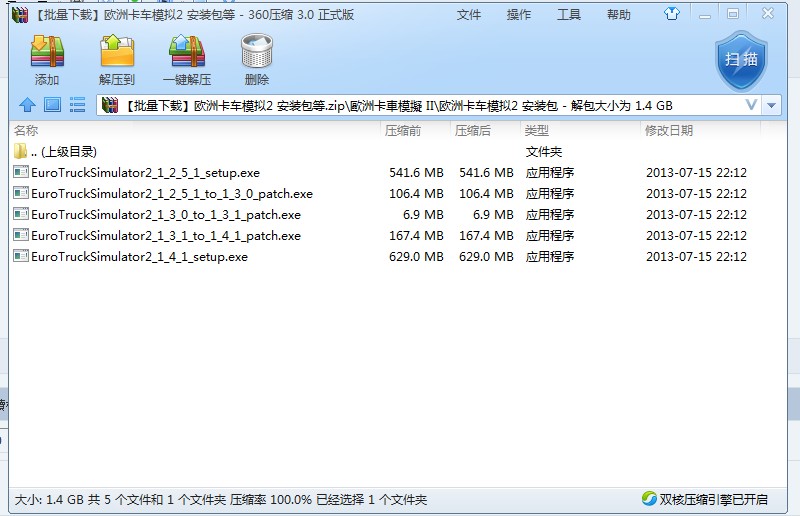Click the status bar size summary text
800x516 pixels.
220,499
